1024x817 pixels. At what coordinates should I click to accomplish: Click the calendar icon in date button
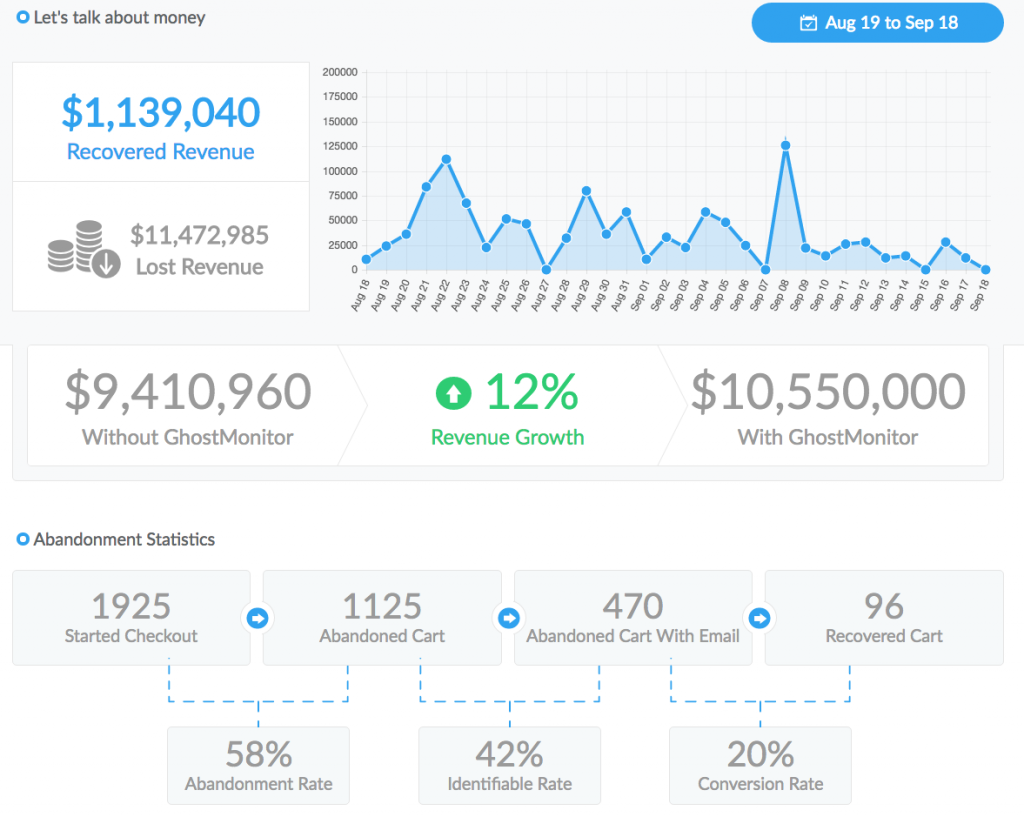click(808, 23)
